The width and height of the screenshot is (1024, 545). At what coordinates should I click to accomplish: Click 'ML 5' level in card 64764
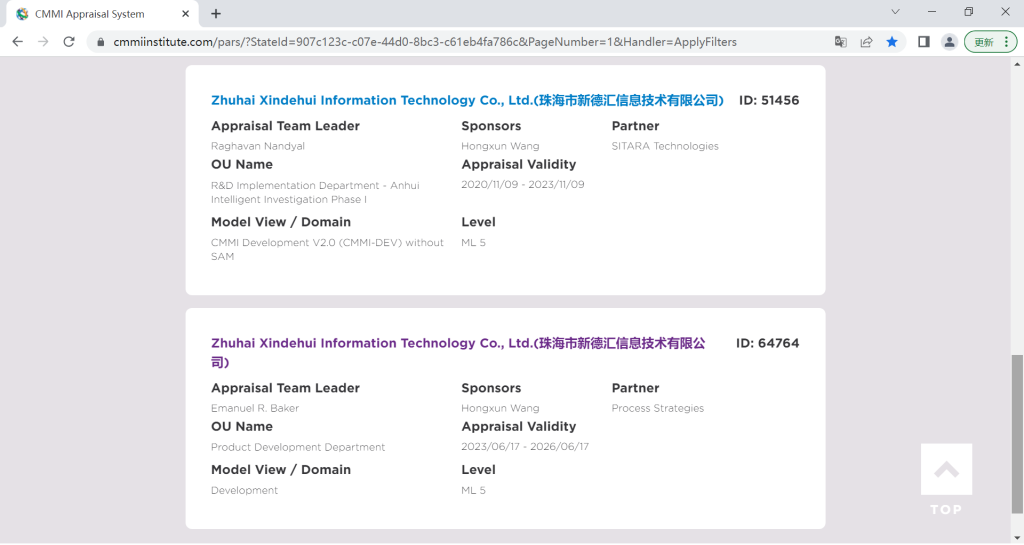(473, 490)
